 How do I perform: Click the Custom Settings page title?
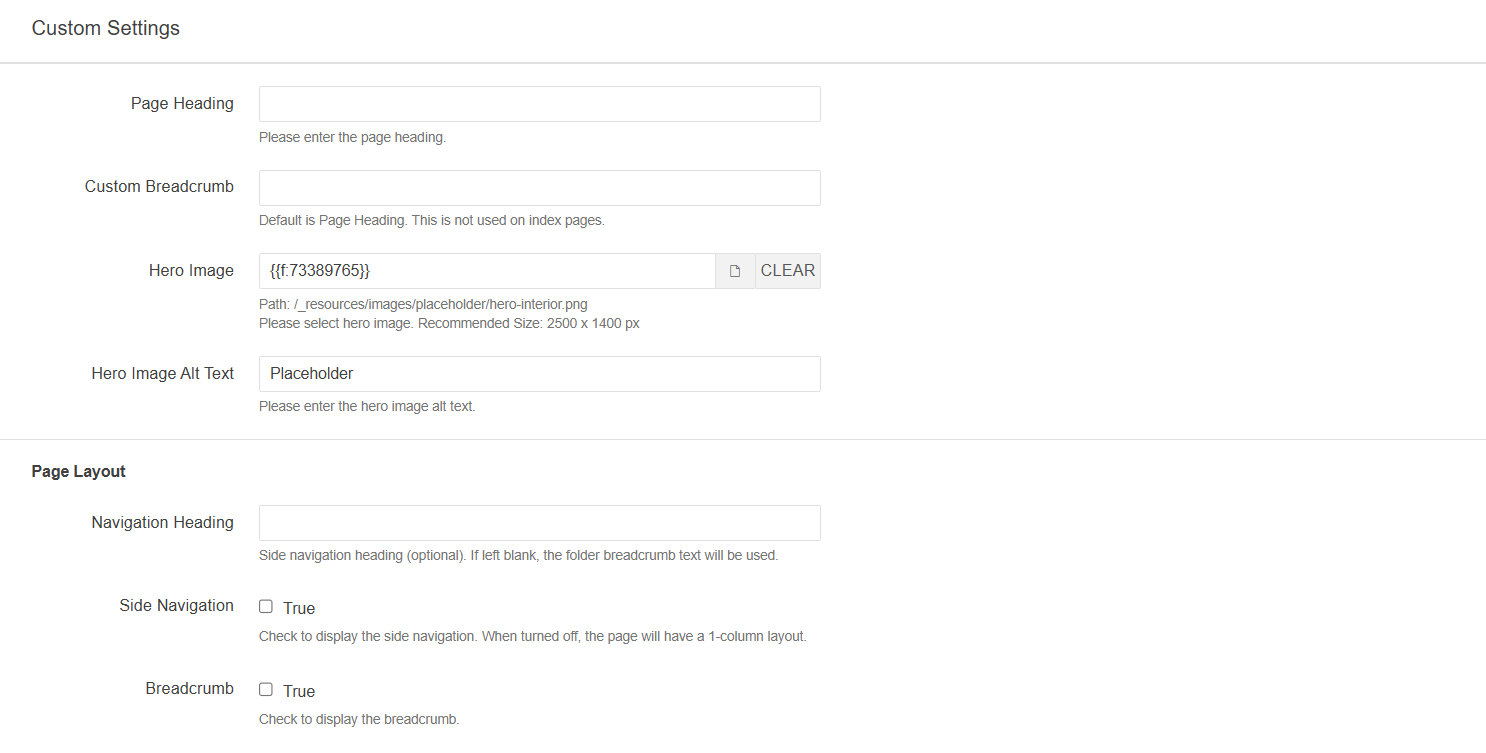point(105,28)
